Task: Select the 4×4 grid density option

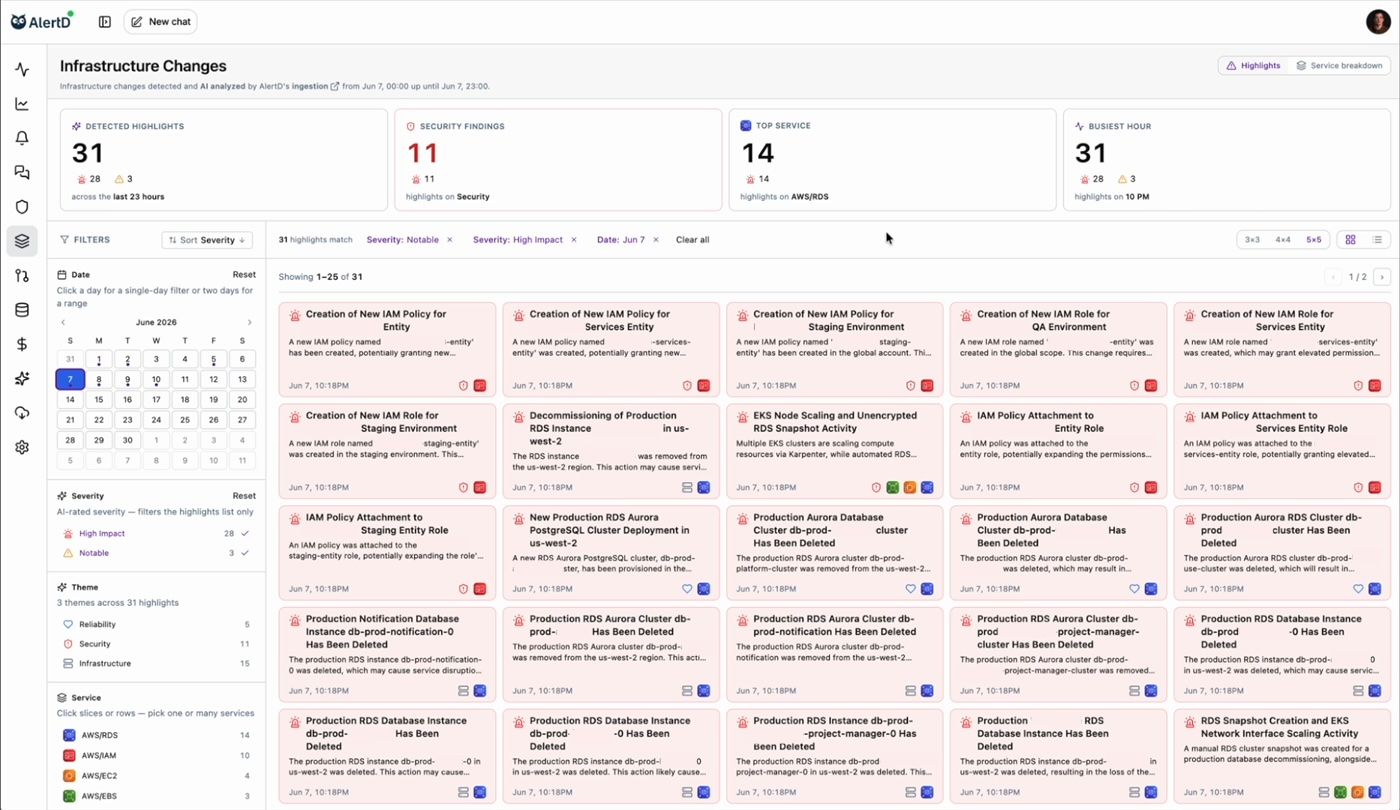Action: (x=1283, y=240)
